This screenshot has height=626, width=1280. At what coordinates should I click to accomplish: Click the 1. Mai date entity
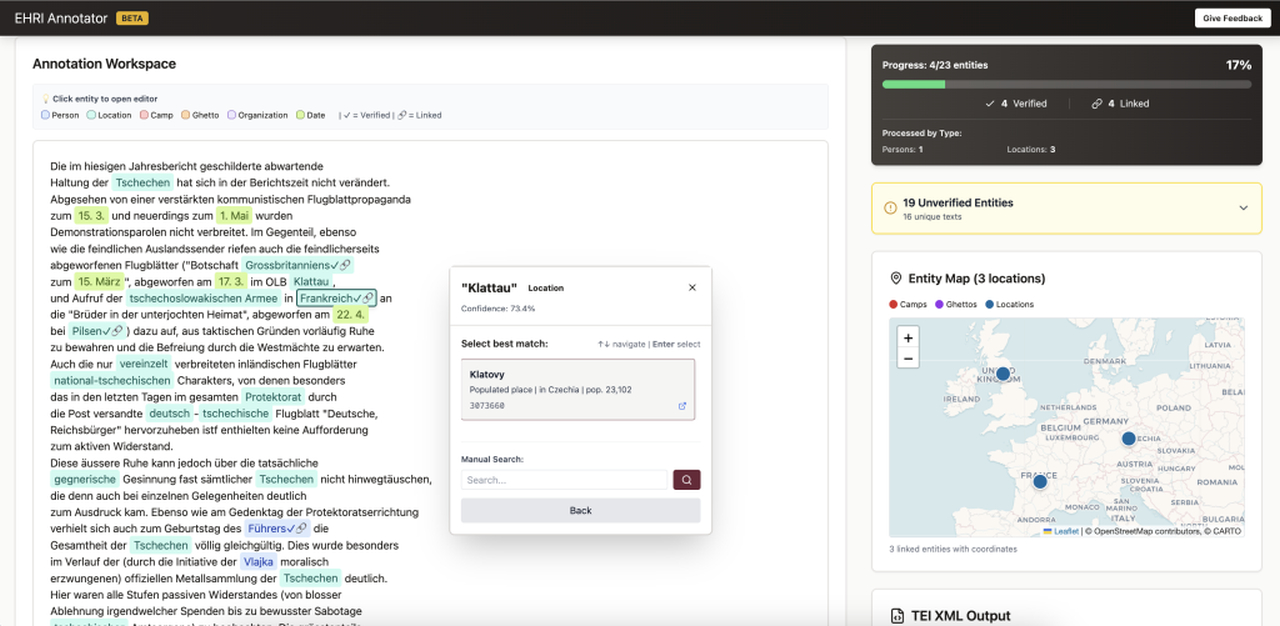pyautogui.click(x=233, y=215)
